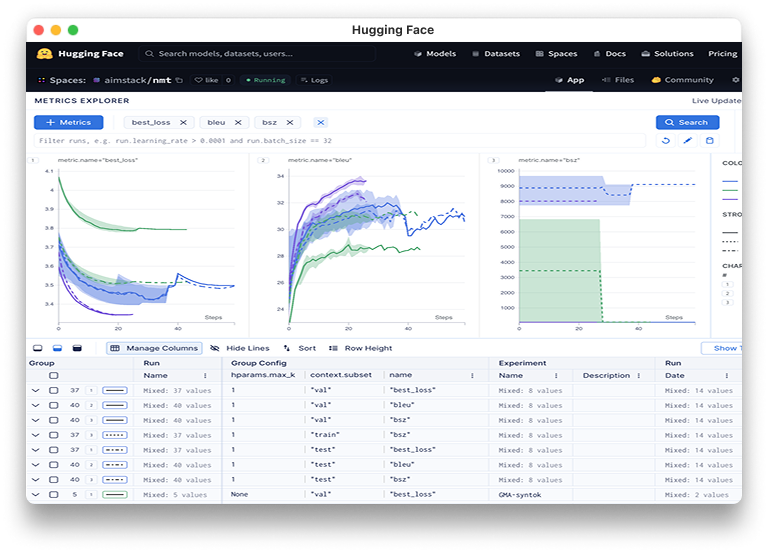Go to Spaces in top navigation

point(556,53)
